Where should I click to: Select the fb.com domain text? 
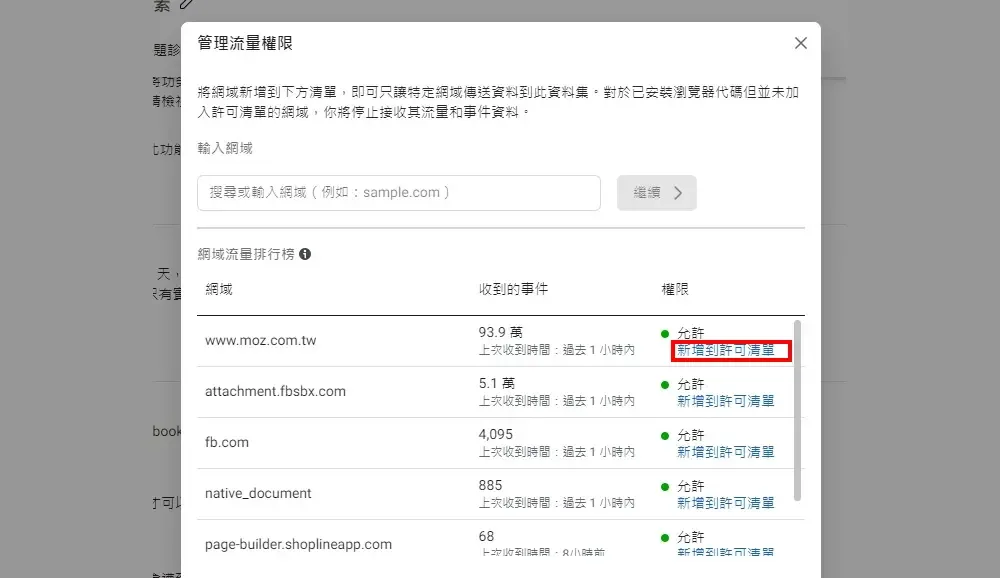click(x=226, y=443)
